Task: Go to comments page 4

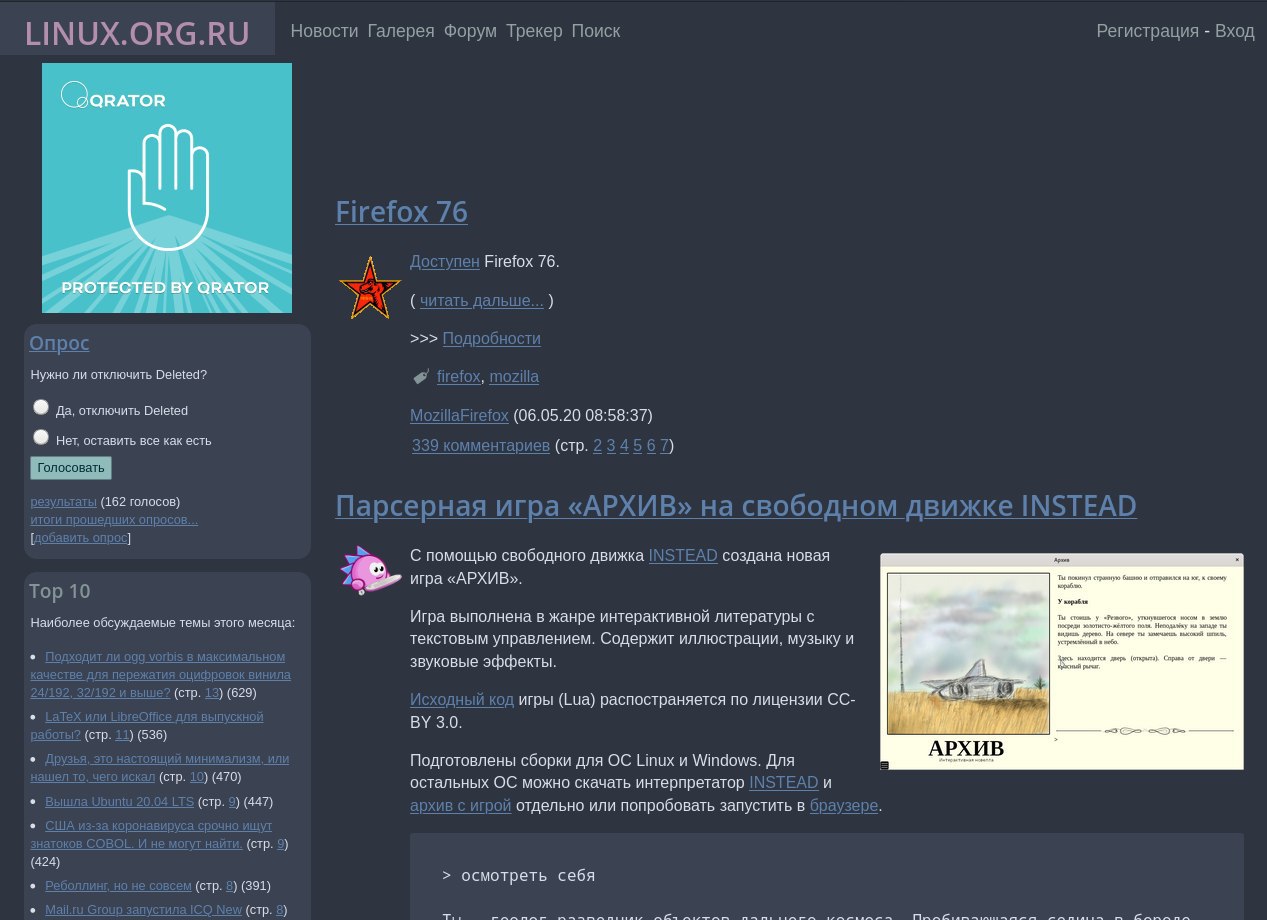Action: coord(624,446)
